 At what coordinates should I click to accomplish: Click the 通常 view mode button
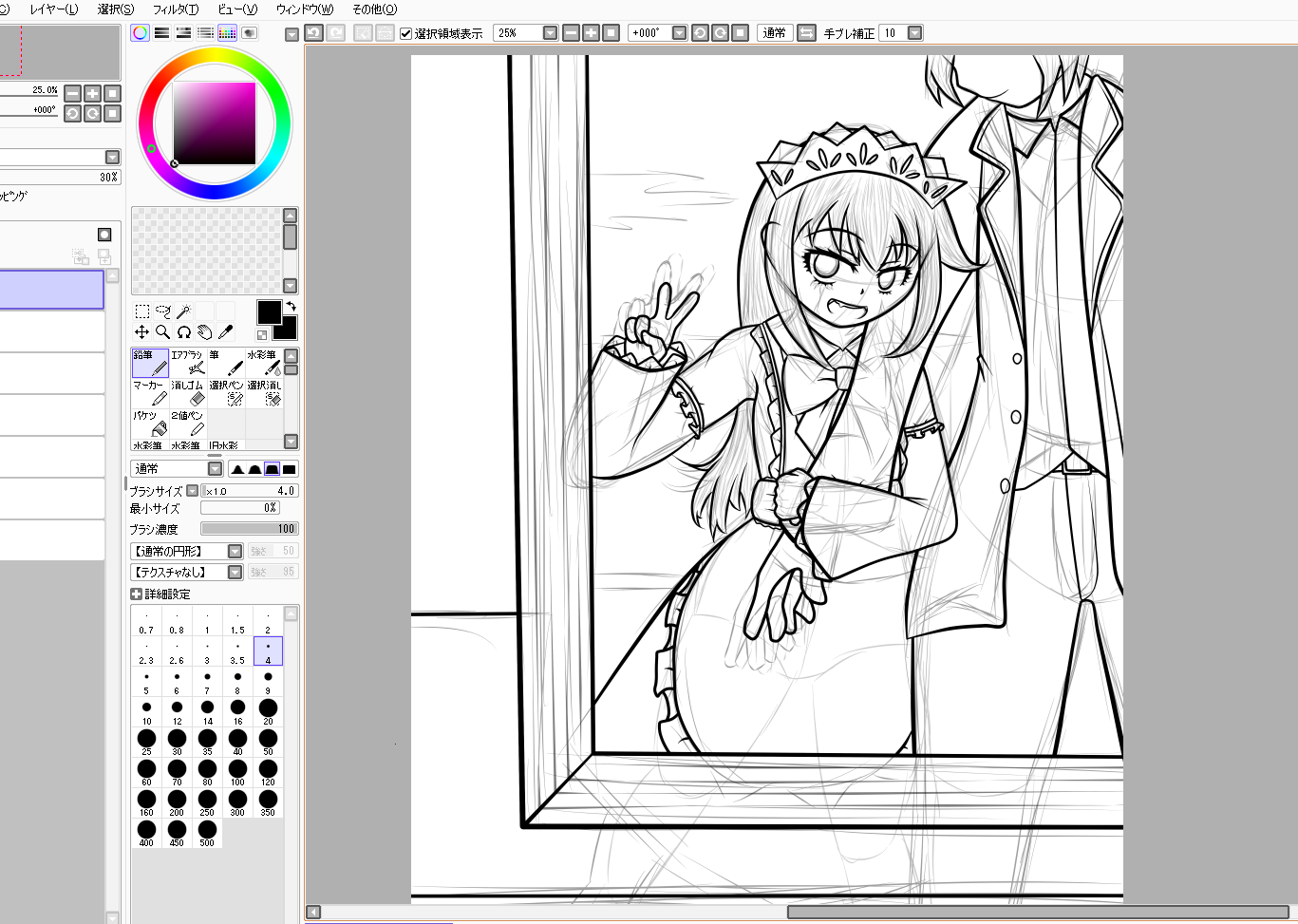pos(775,33)
